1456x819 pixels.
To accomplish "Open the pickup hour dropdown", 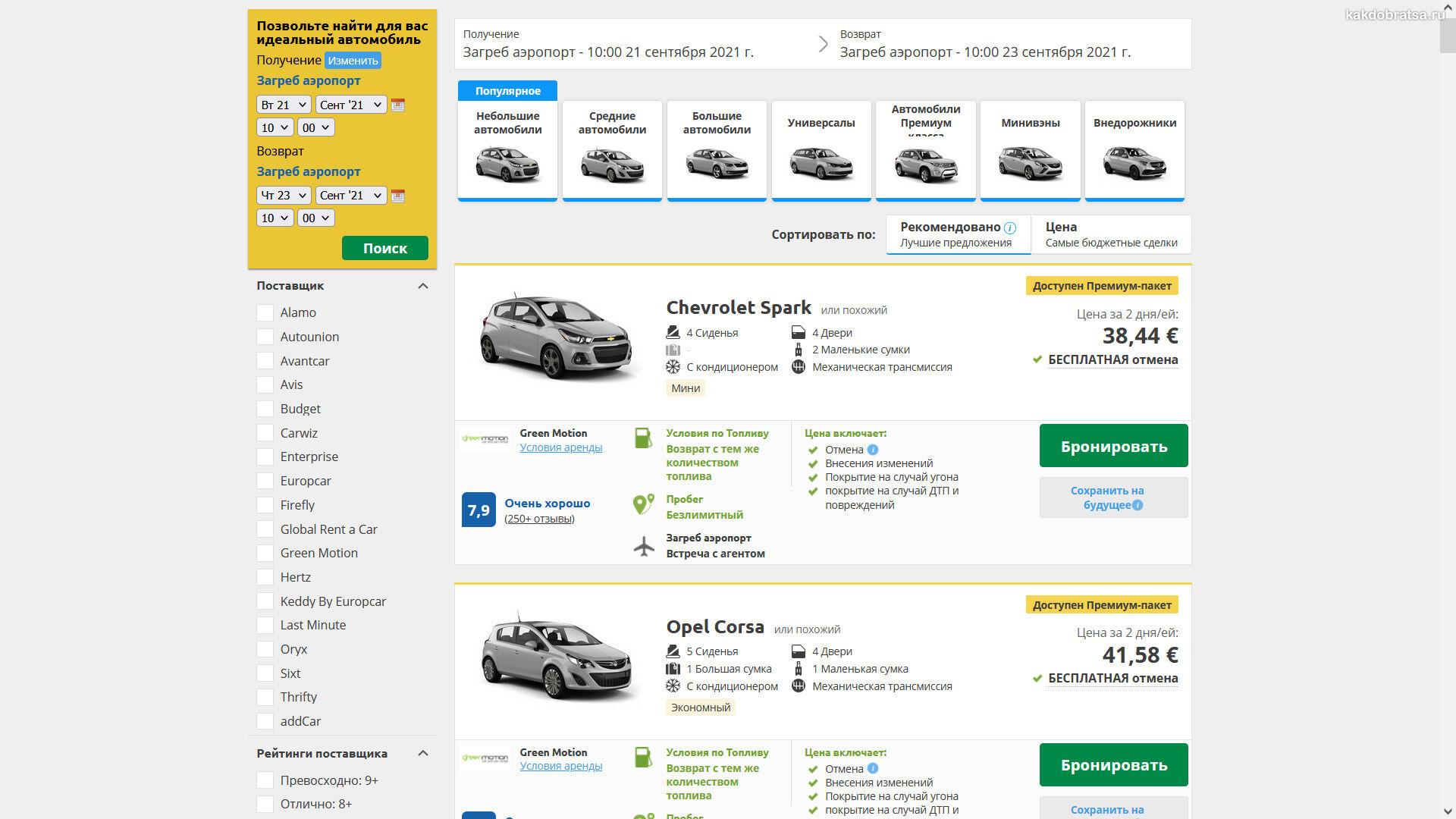I will (275, 127).
